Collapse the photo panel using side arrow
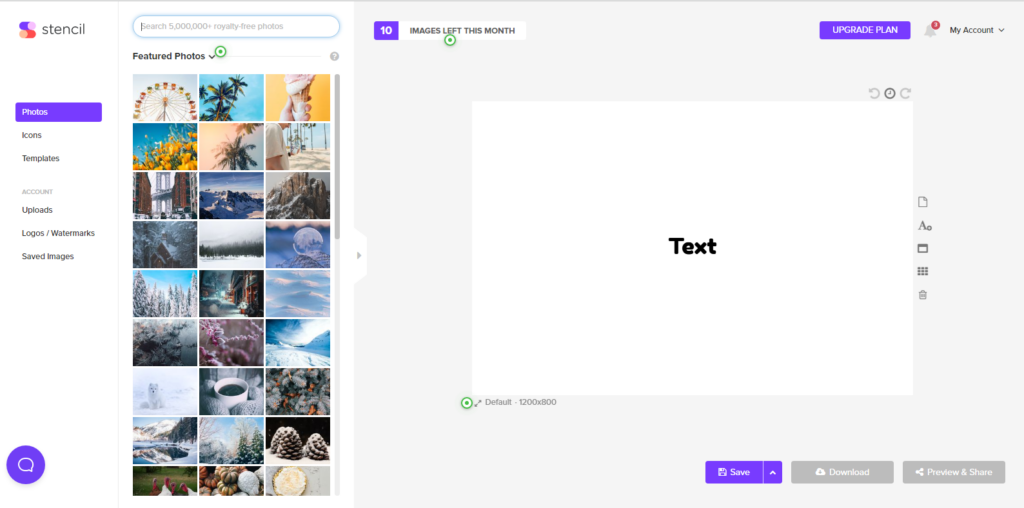This screenshot has height=508, width=1024. [x=359, y=255]
